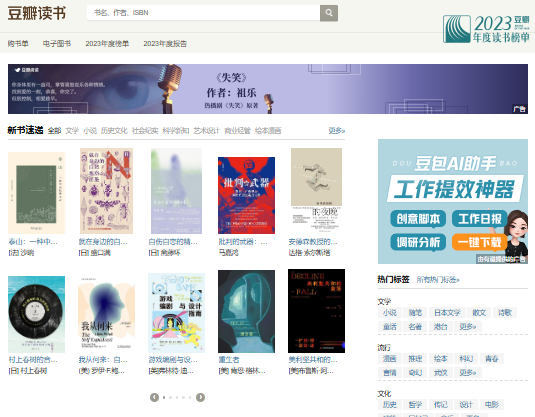Select the 全部 new books filter tab
This screenshot has width=535, height=417.
[x=54, y=131]
